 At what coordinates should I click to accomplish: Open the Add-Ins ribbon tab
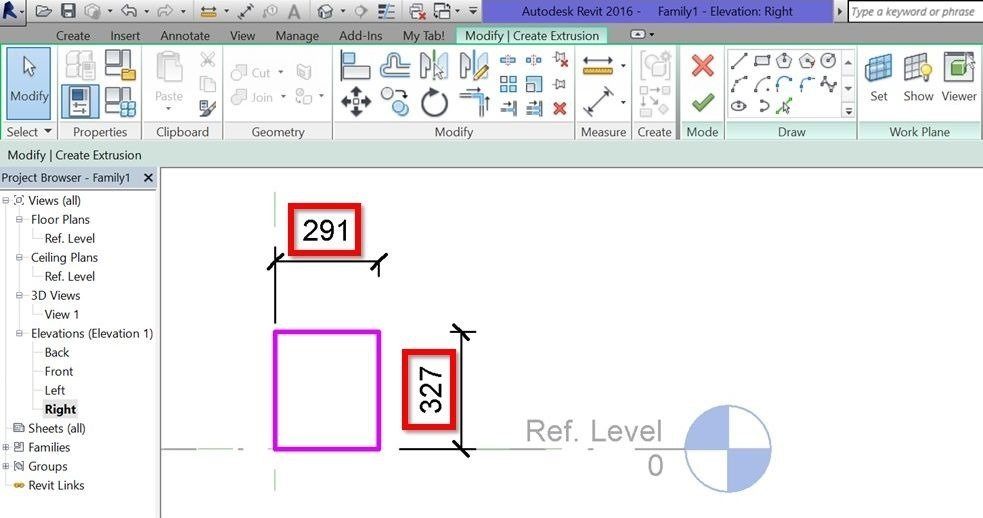click(360, 36)
